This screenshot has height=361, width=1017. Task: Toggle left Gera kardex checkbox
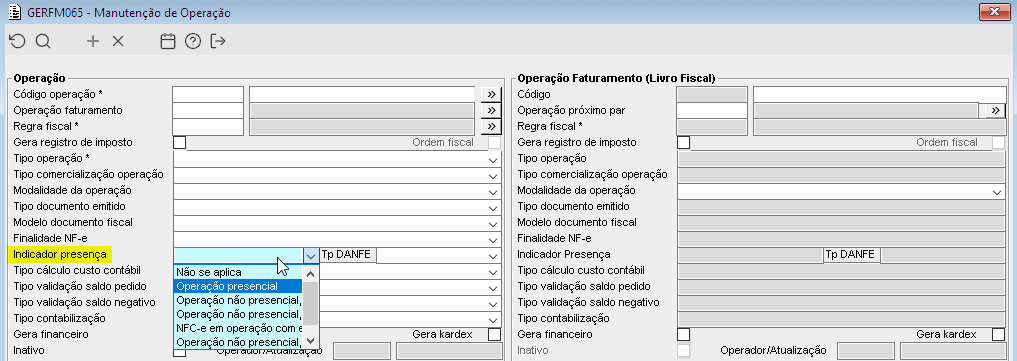[x=495, y=334]
